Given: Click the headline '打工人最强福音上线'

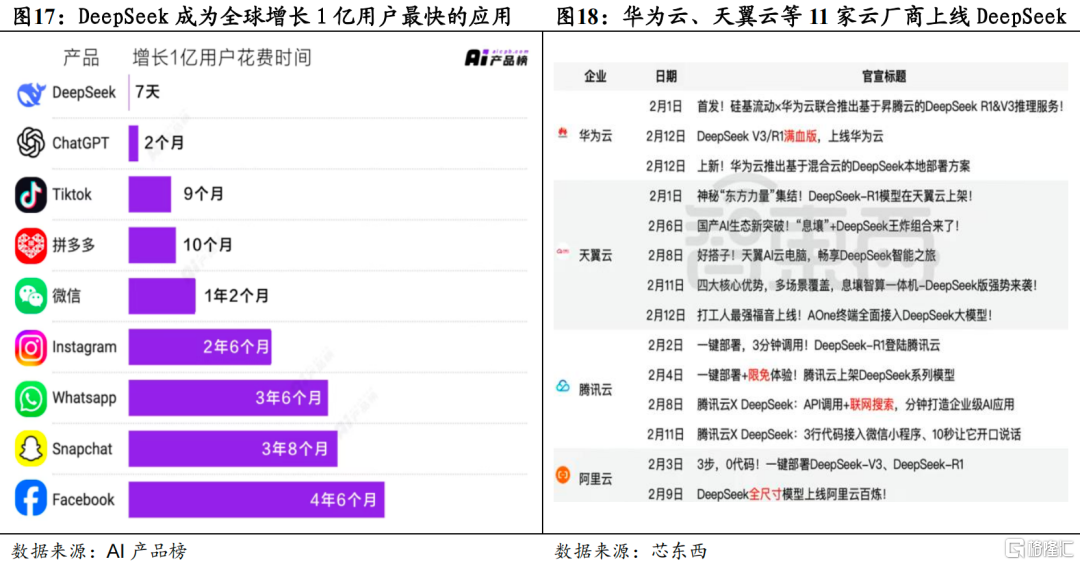Looking at the screenshot, I should pyautogui.click(x=844, y=316).
